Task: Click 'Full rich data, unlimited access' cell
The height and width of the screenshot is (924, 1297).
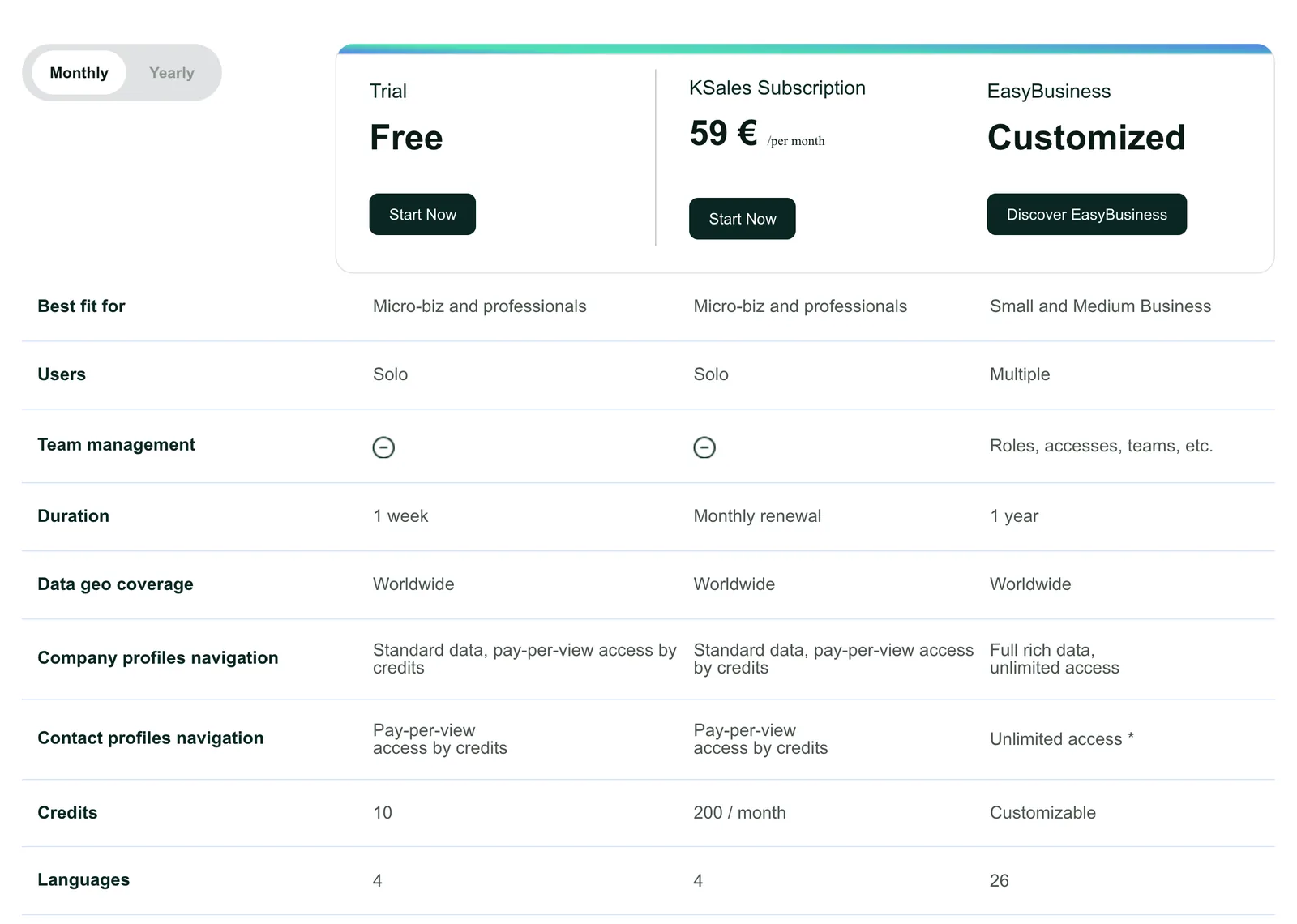Action: click(1054, 659)
